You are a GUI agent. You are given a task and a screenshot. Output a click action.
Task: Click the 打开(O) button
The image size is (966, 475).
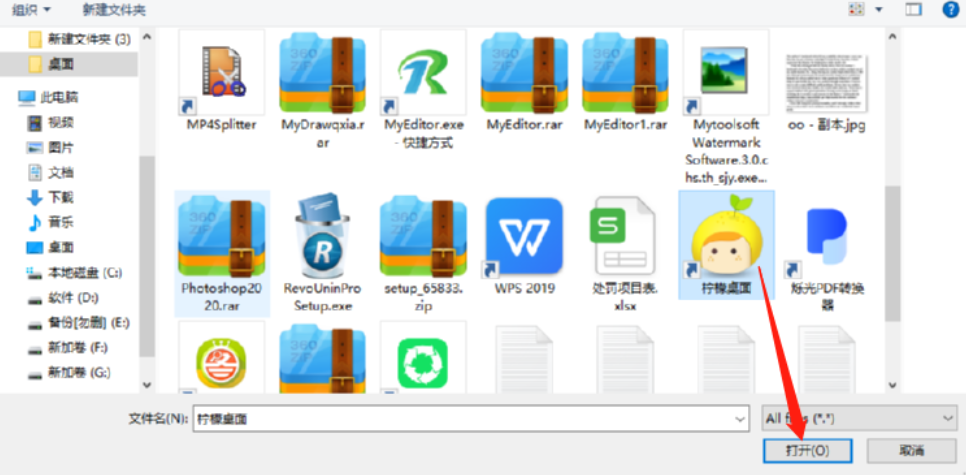point(808,451)
